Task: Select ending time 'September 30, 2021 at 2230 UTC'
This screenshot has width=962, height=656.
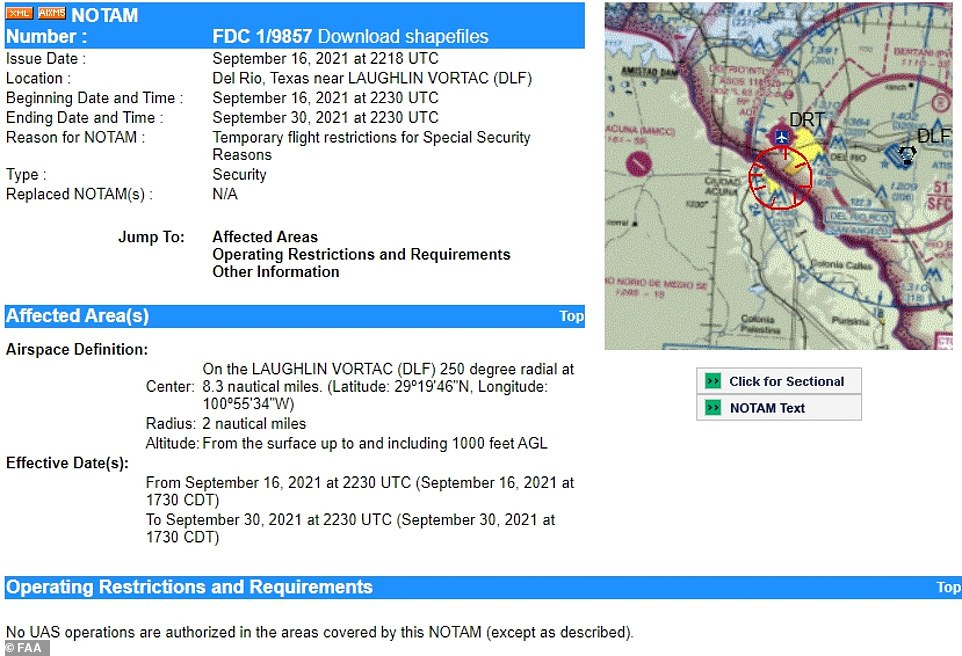Action: 325,118
